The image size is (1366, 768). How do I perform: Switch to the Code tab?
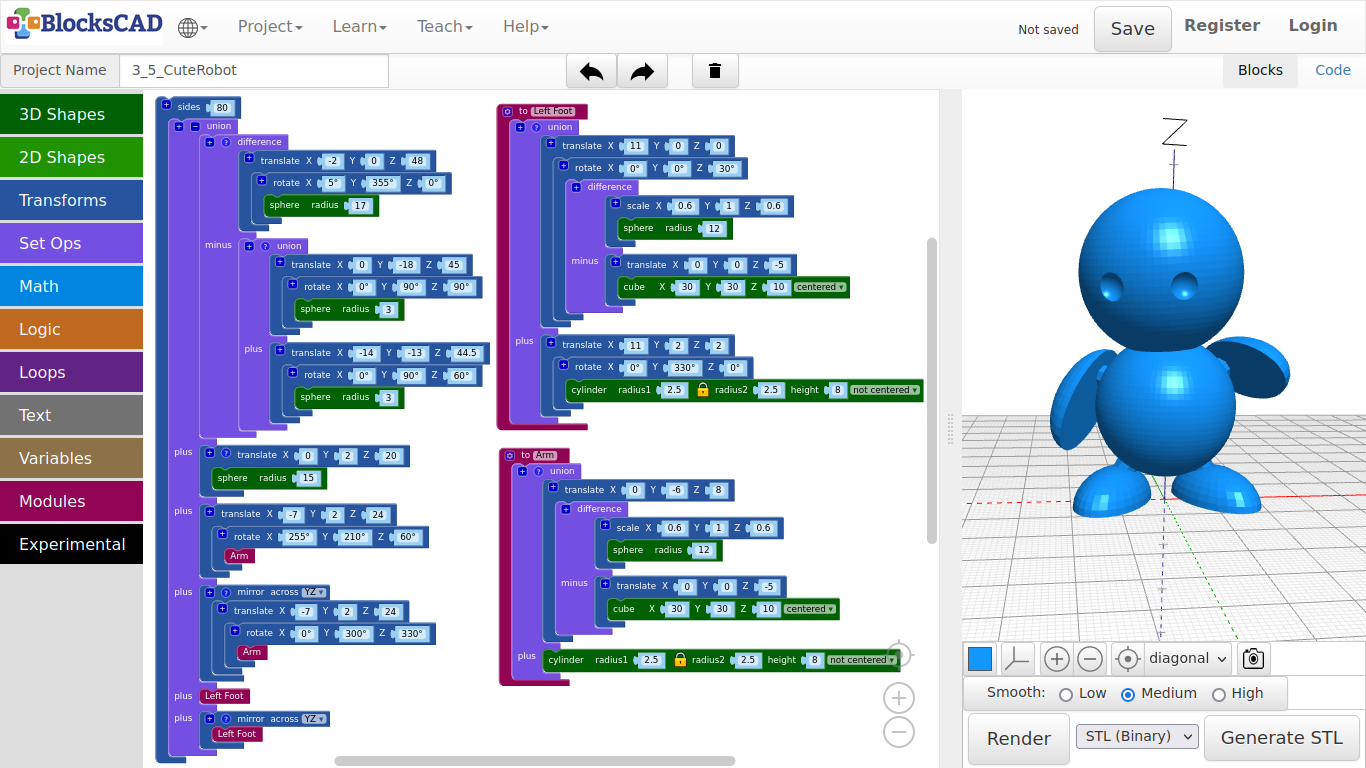click(1332, 70)
